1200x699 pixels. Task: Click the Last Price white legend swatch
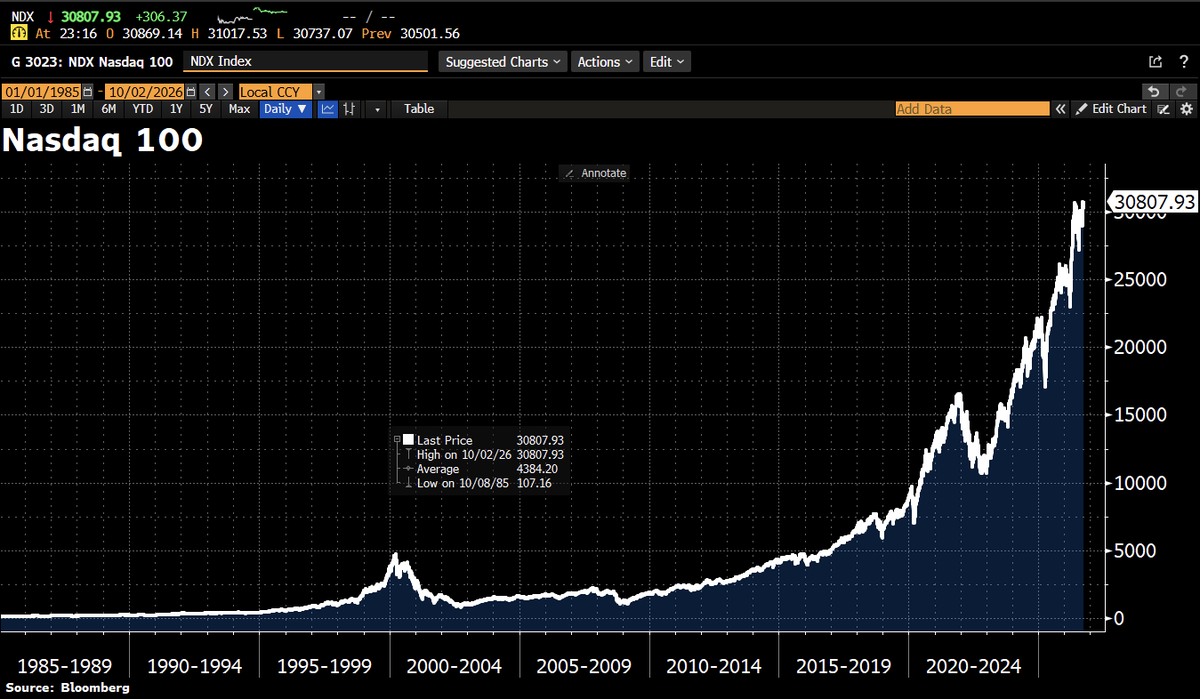click(408, 440)
